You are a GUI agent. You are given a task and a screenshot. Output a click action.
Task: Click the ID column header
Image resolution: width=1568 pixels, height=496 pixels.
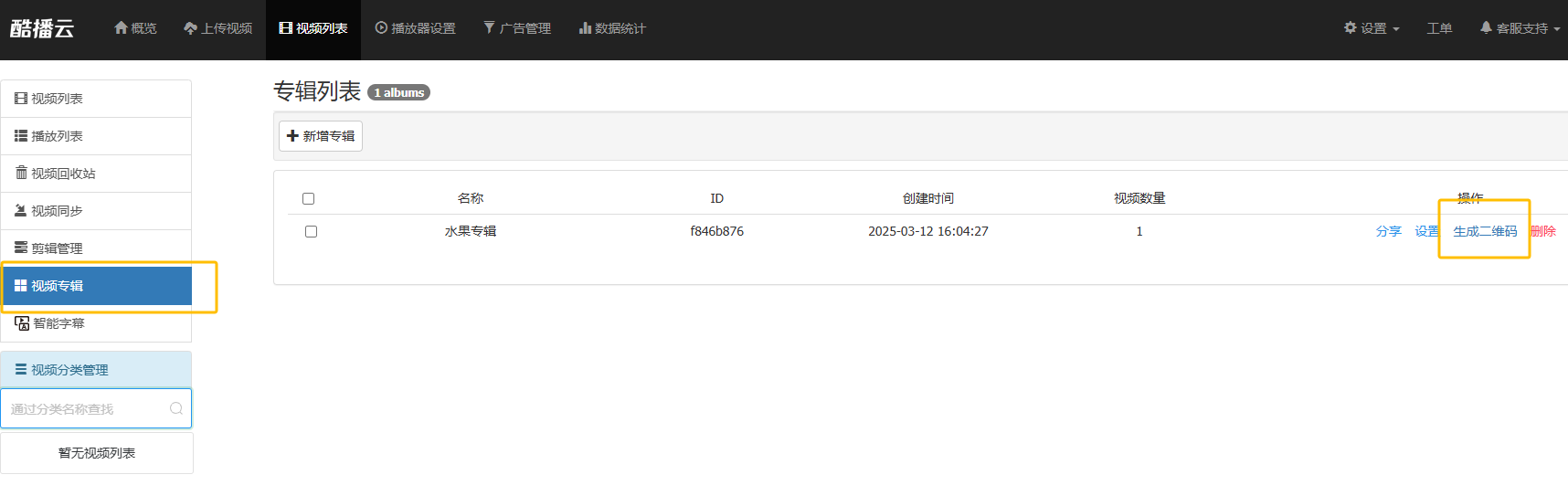click(717, 198)
